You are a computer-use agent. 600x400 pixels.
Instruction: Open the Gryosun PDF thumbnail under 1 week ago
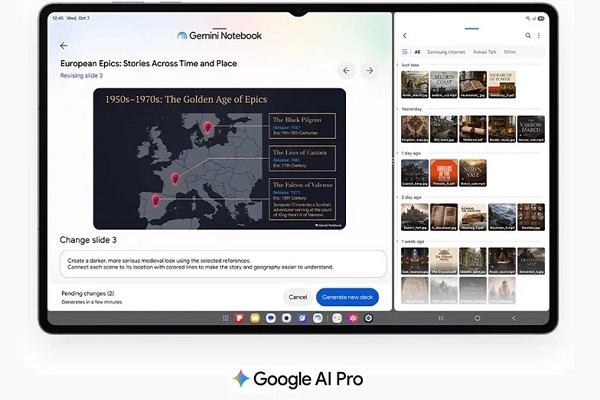tap(444, 261)
